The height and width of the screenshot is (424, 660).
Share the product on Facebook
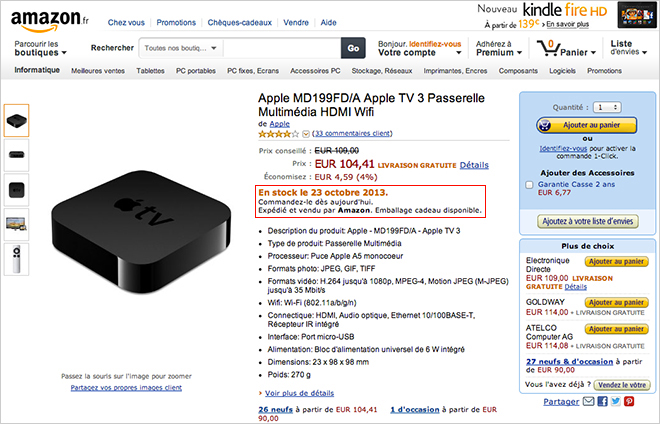(x=602, y=402)
